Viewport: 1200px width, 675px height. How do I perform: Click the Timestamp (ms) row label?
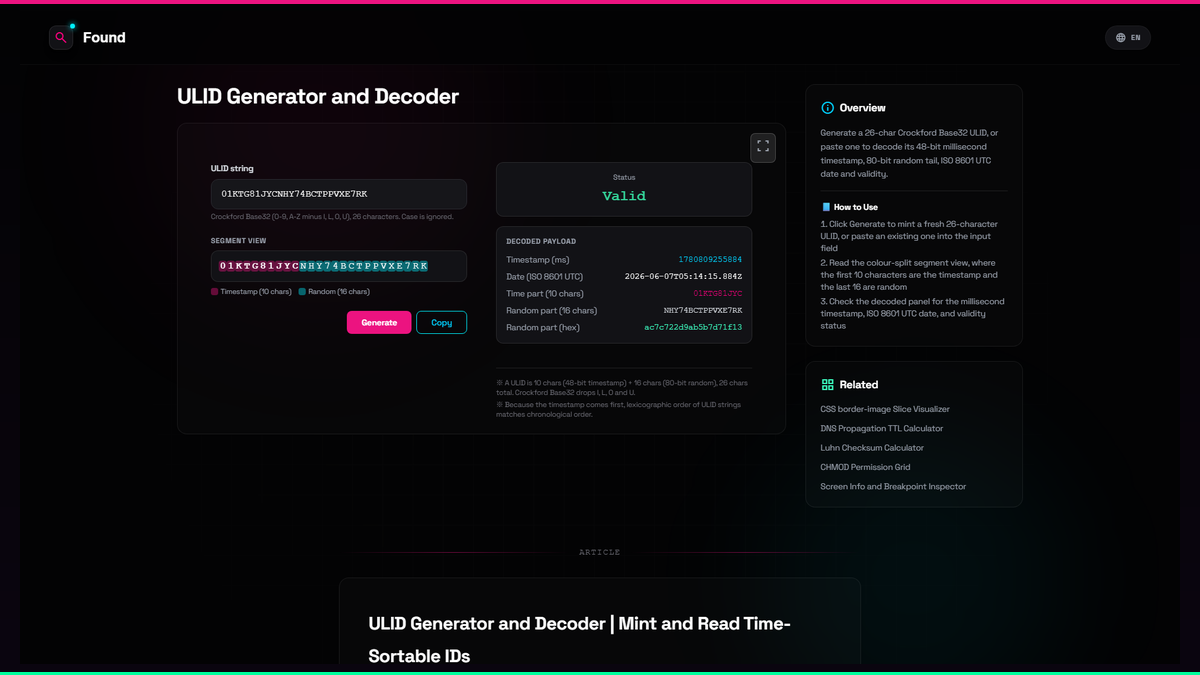coord(538,260)
